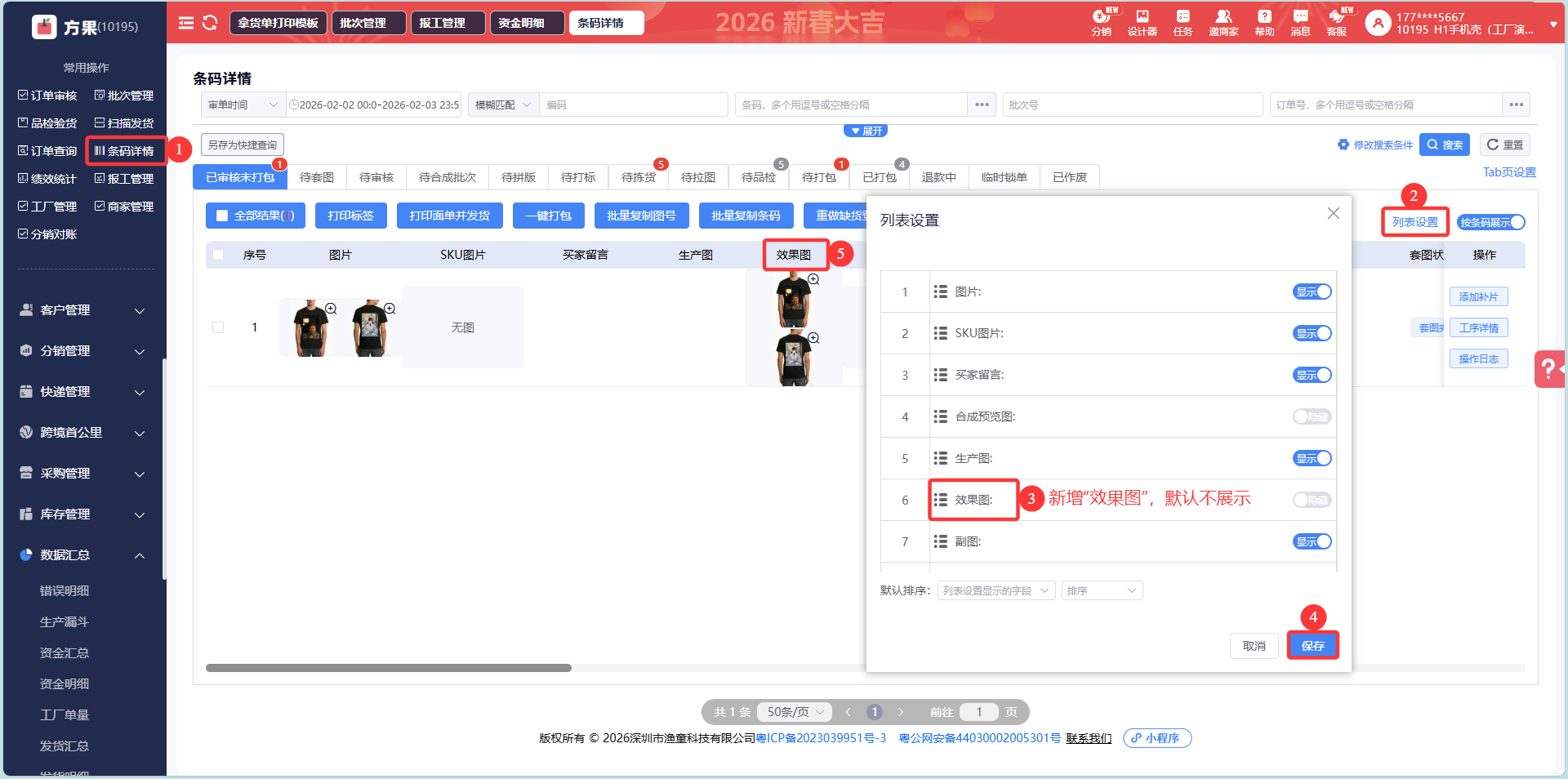Collapse the sidebar with the hamburger icon
Image resolution: width=1568 pixels, height=779 pixels.
(x=186, y=23)
